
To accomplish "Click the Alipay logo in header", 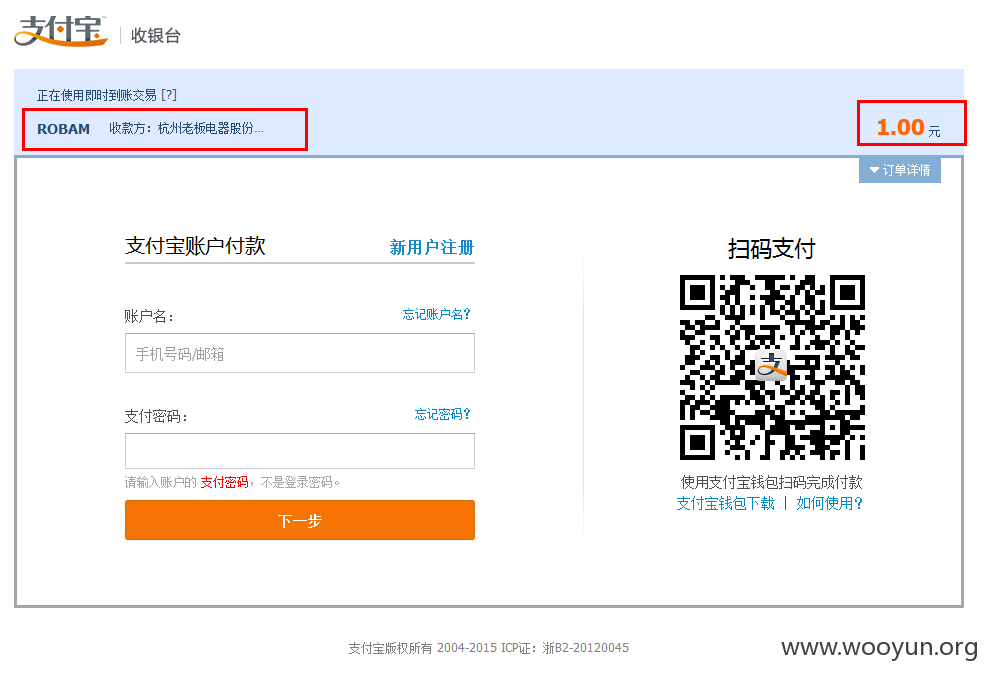I will click(x=61, y=30).
